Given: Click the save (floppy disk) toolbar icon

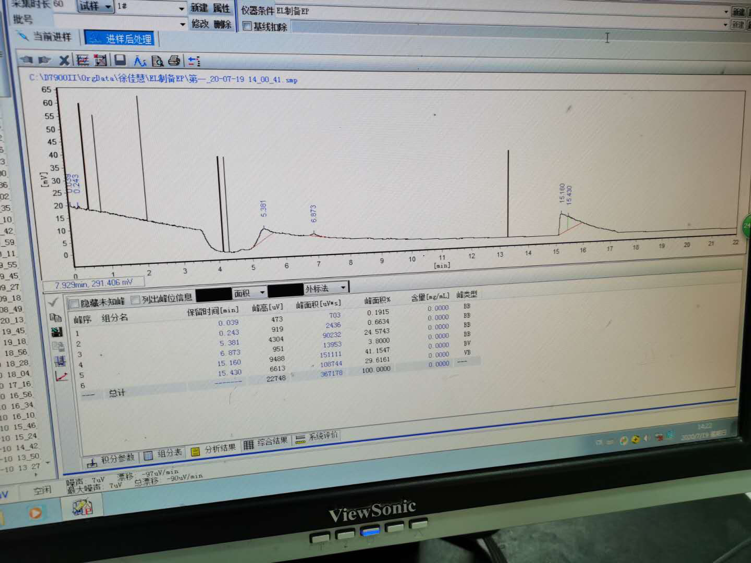Looking at the screenshot, I should pyautogui.click(x=119, y=61).
